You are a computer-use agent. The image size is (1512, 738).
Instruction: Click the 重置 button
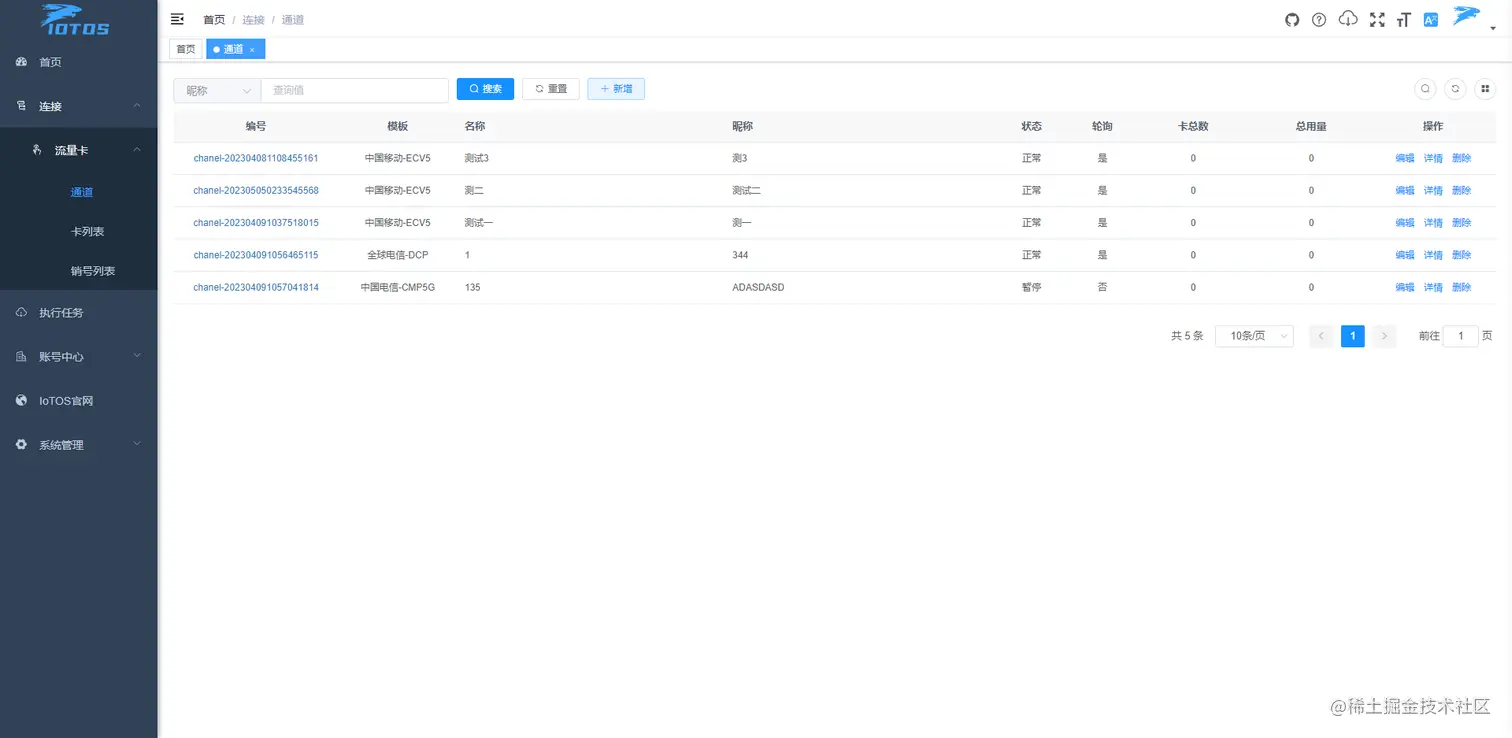[x=551, y=89]
